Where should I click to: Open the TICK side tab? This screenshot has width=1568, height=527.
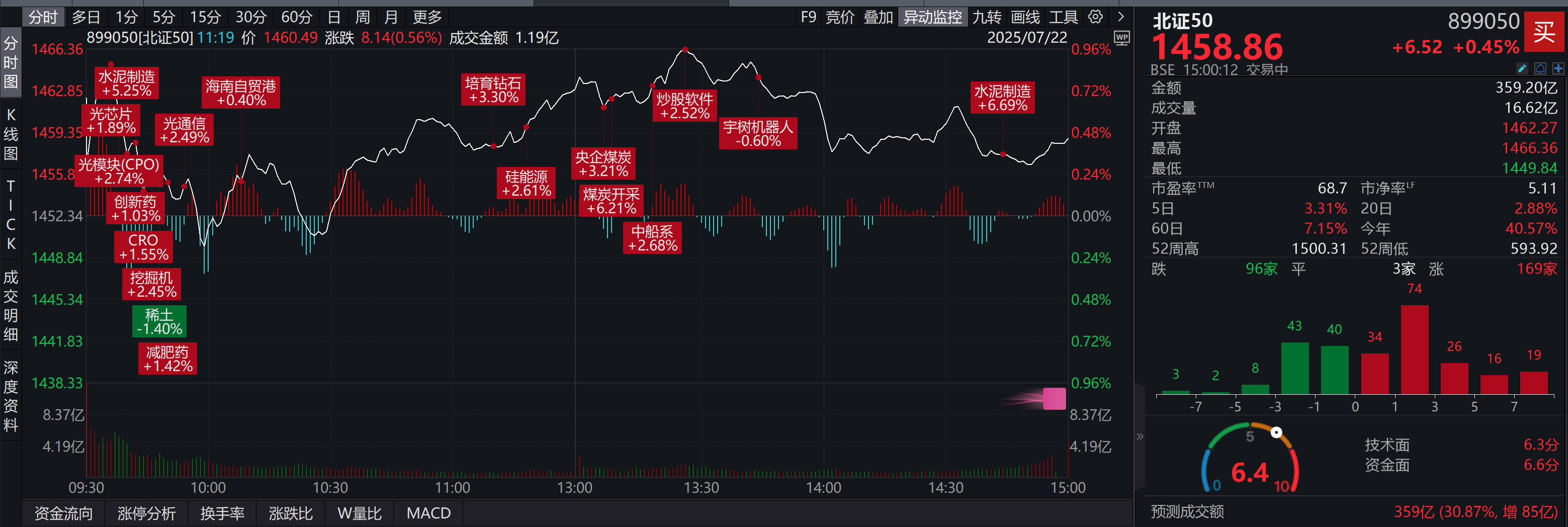tap(11, 214)
